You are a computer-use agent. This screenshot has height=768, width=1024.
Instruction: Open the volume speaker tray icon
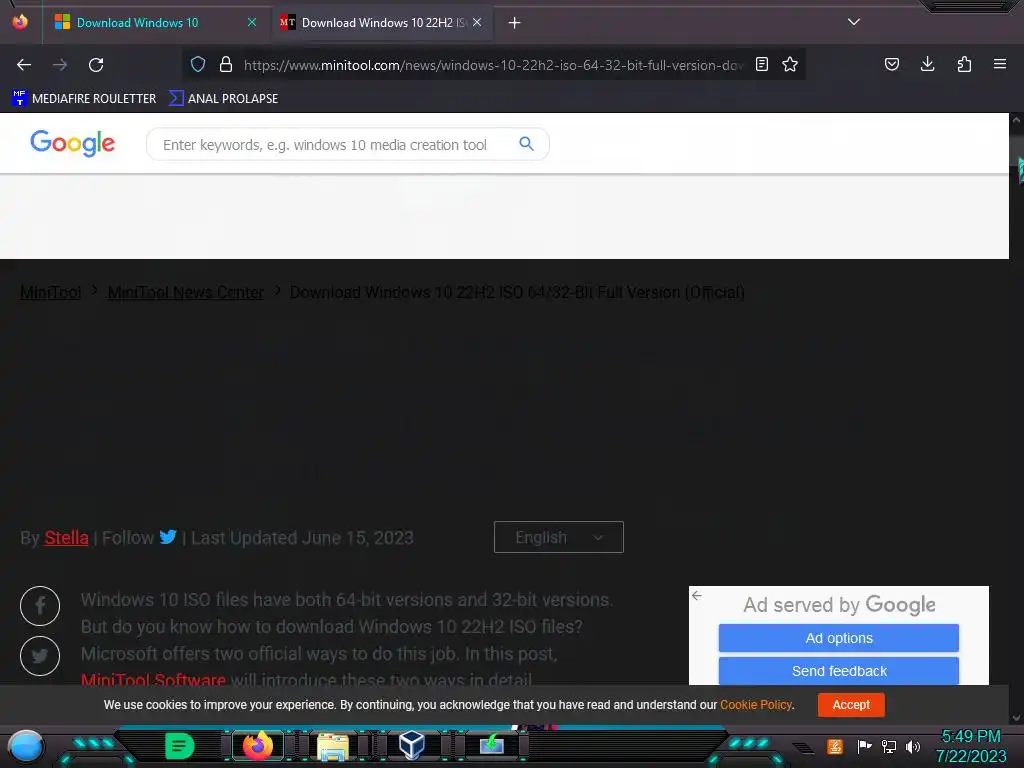pos(913,746)
